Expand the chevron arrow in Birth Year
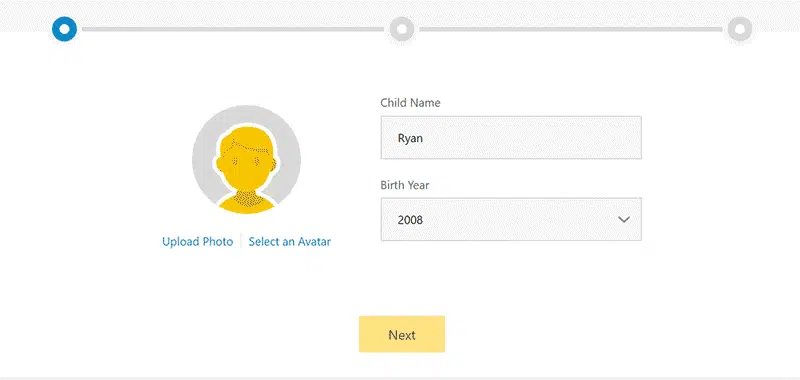This screenshot has height=380, width=800. click(623, 220)
